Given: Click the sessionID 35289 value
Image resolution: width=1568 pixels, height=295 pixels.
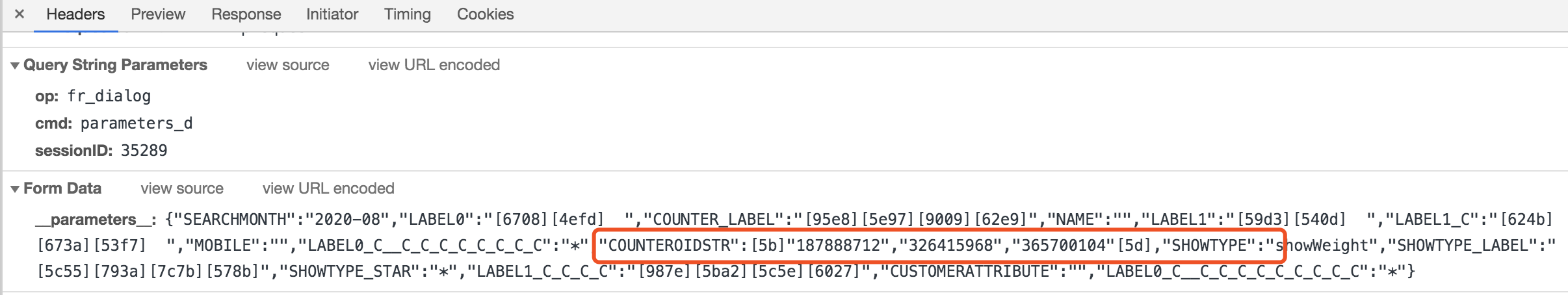Looking at the screenshot, I should click(144, 151).
